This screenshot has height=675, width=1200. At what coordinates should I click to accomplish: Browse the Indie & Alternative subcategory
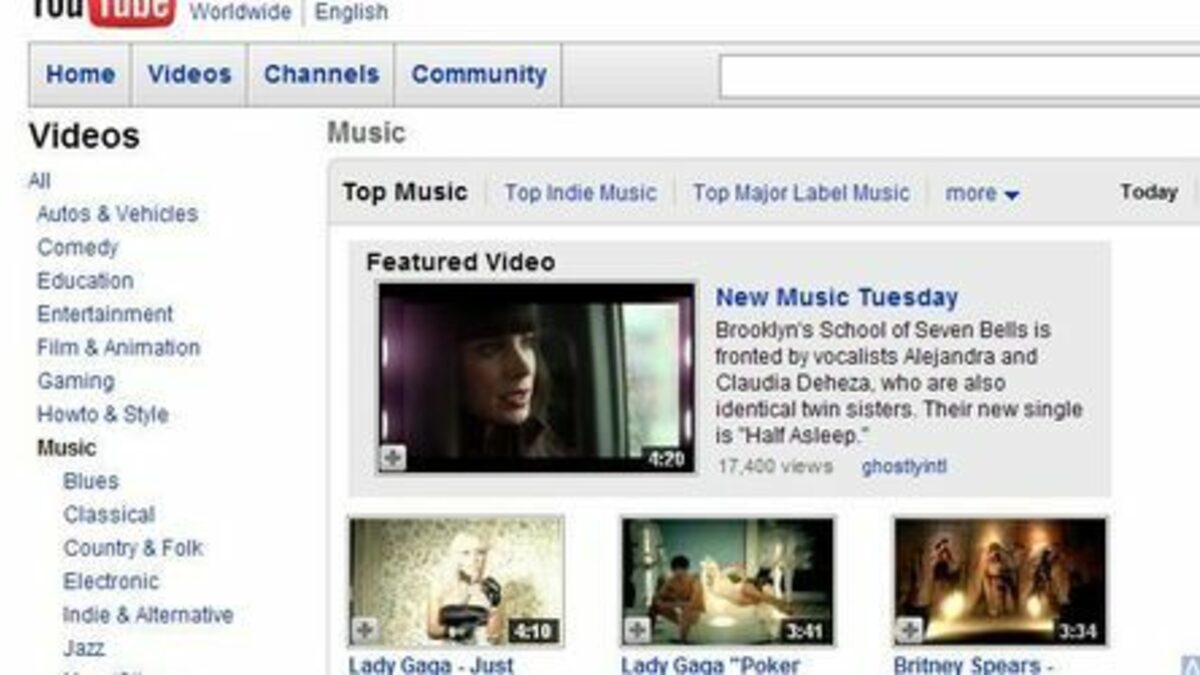click(x=148, y=615)
